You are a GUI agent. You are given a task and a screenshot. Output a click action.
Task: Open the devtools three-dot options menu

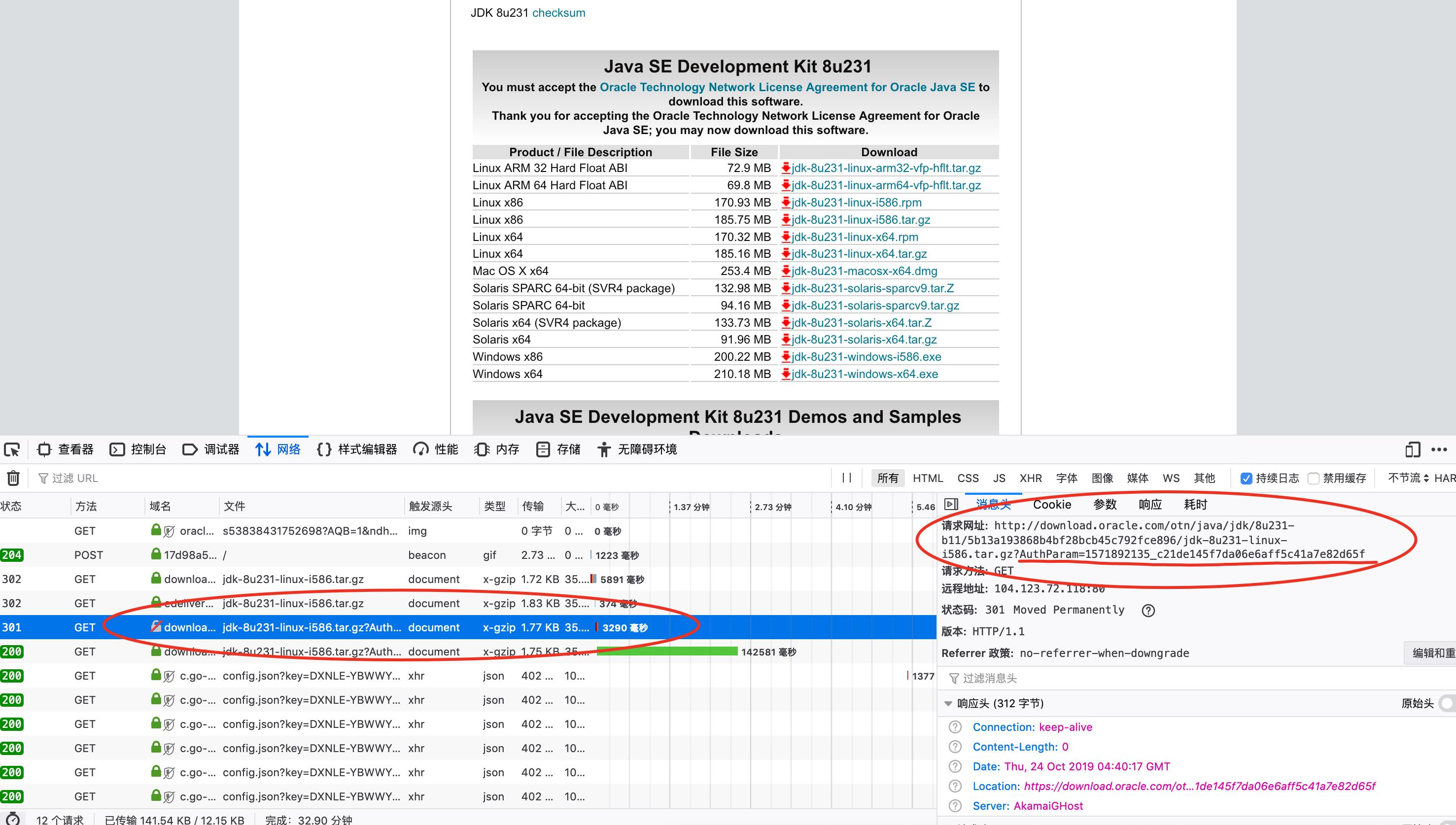click(1439, 450)
